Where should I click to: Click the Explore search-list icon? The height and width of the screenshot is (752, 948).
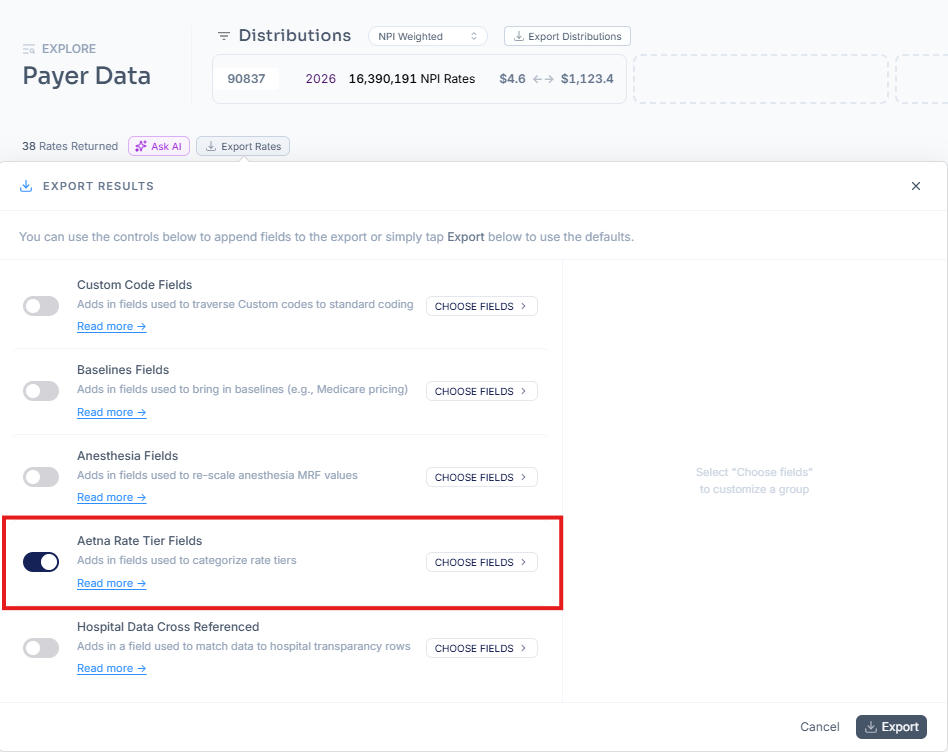28,49
